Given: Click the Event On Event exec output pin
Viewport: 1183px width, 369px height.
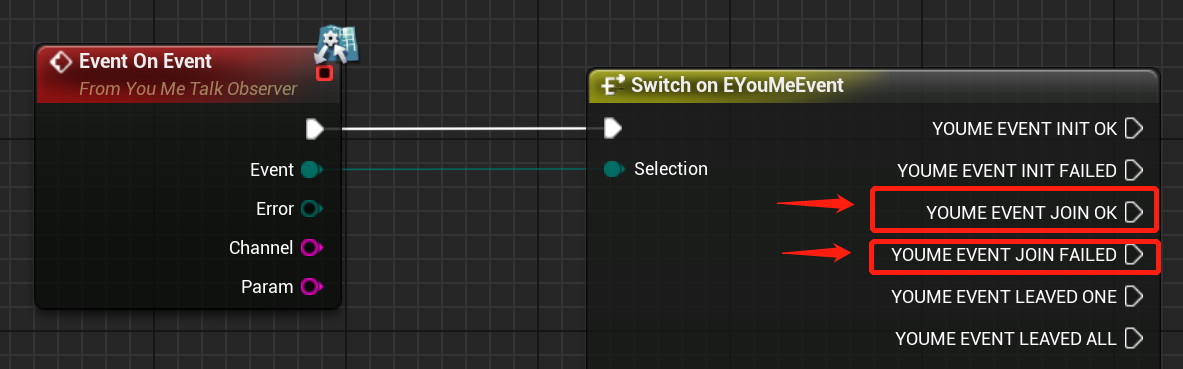Looking at the screenshot, I should [315, 129].
